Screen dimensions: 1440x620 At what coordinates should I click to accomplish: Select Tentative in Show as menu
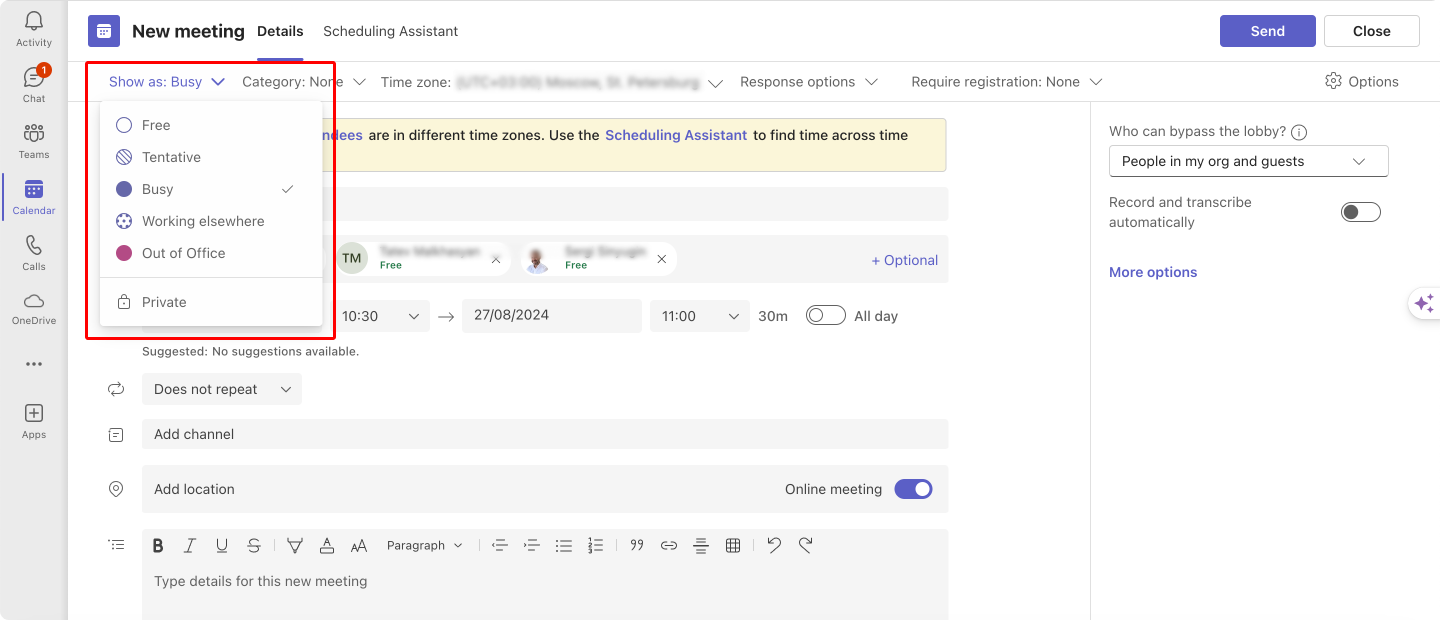tap(211, 157)
